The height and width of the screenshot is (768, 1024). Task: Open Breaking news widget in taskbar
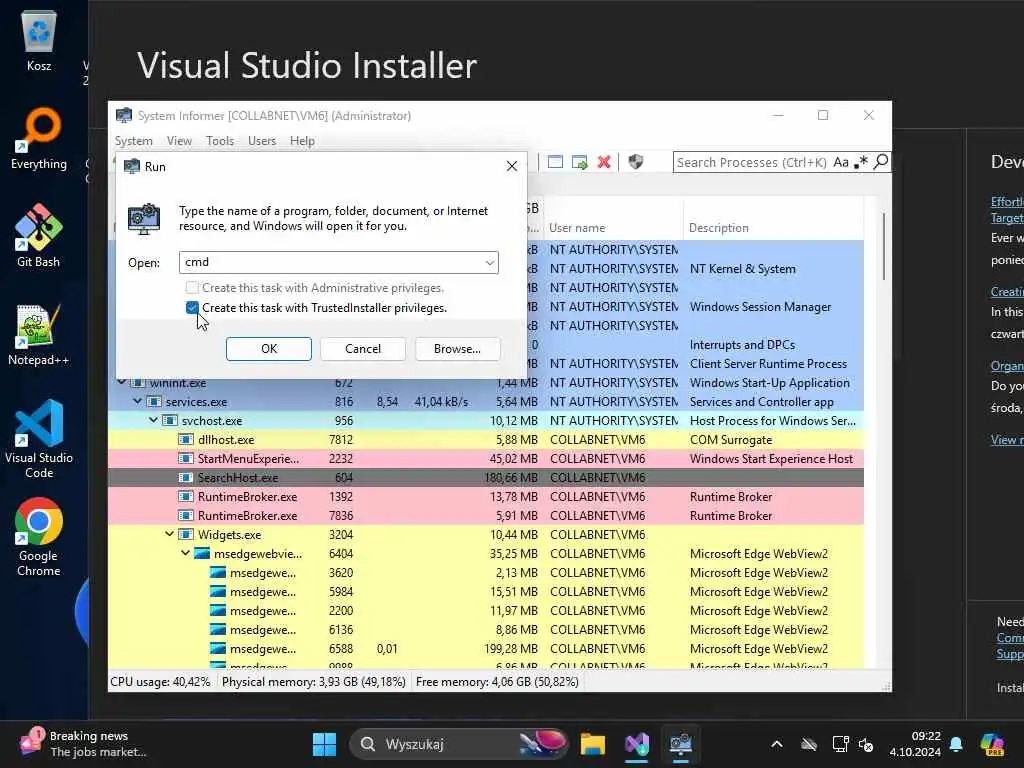[x=84, y=744]
